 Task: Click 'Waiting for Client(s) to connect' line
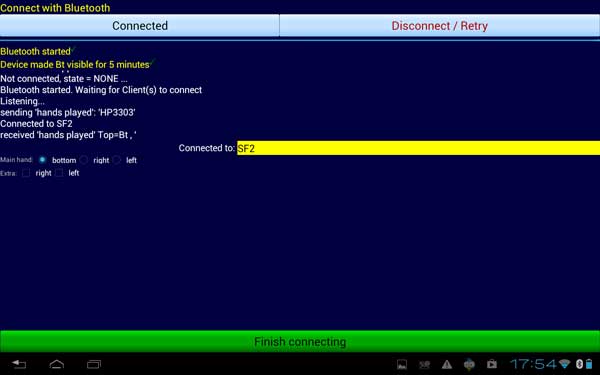coord(101,90)
